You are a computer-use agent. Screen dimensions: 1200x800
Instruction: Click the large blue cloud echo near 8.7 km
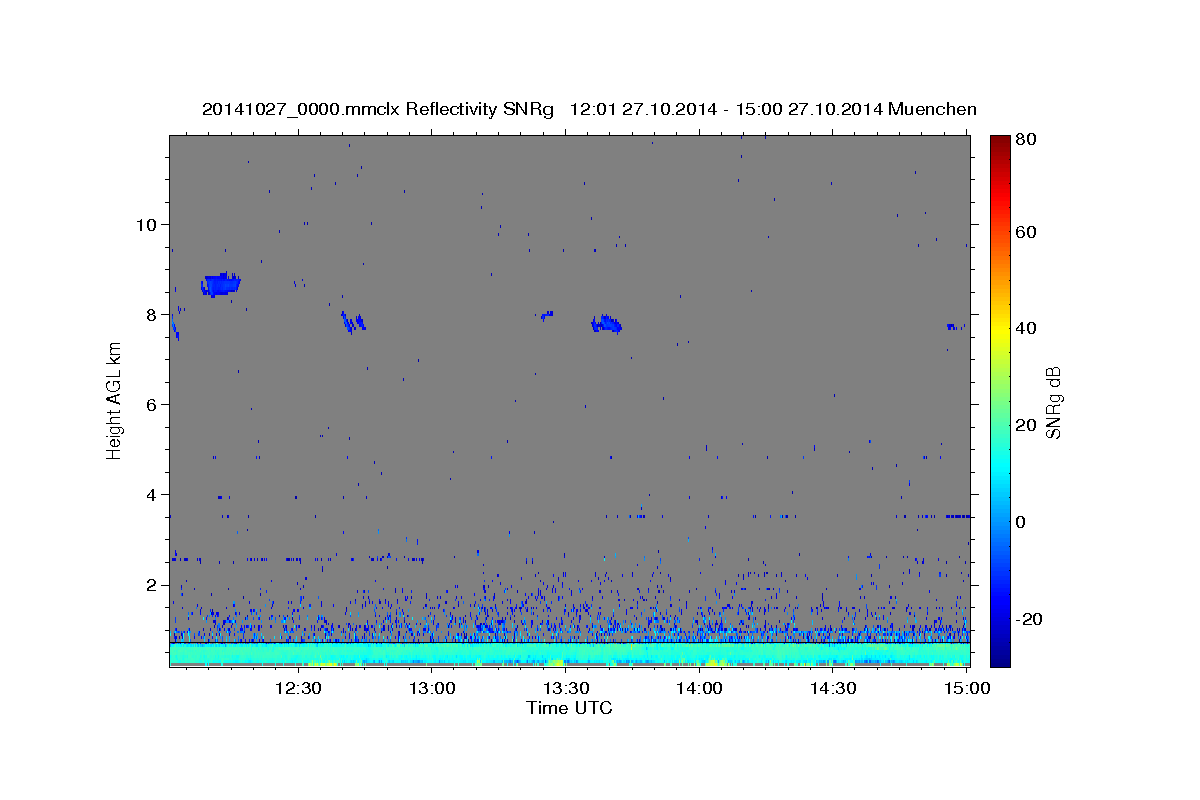pos(221,285)
